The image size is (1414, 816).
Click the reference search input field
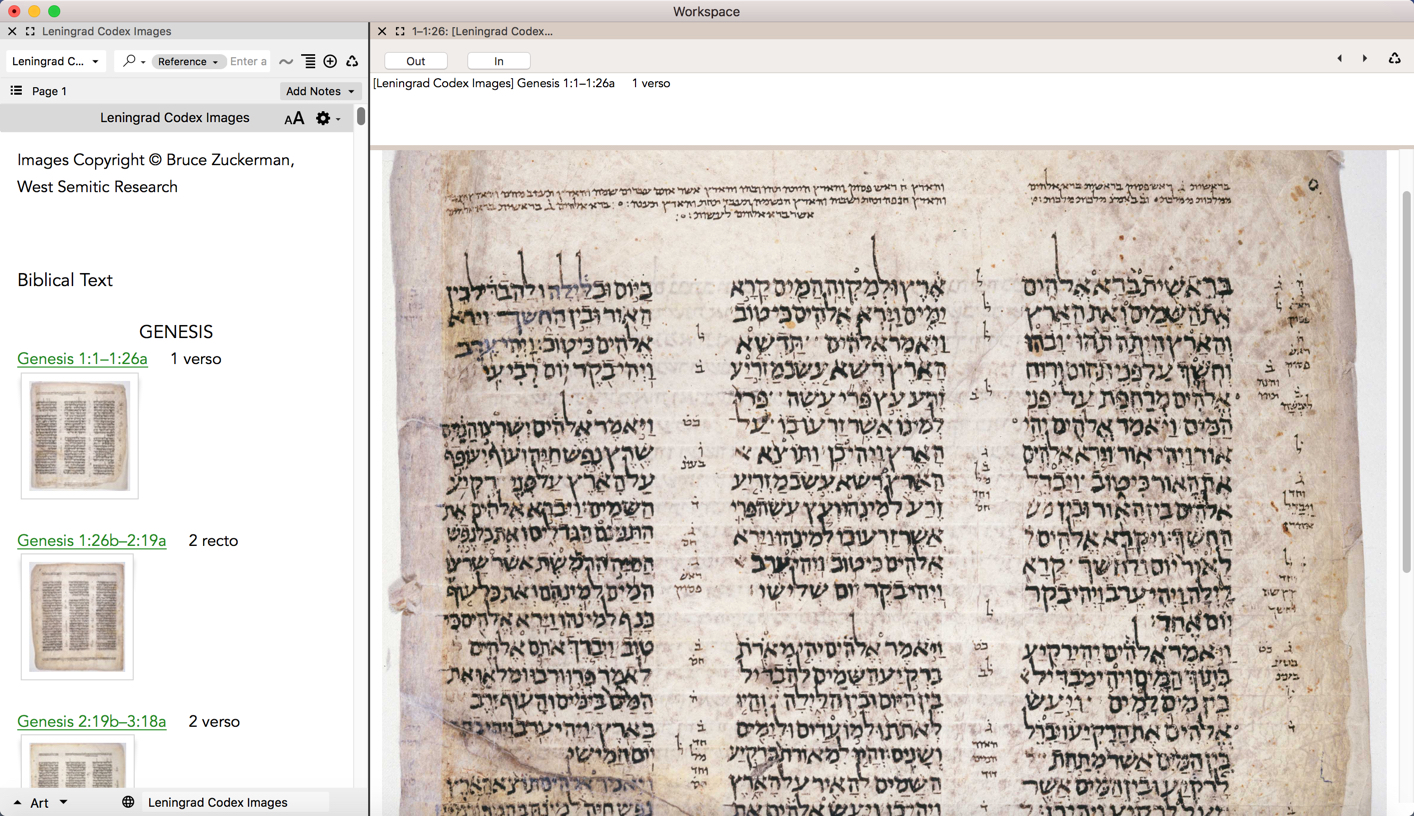(x=248, y=62)
